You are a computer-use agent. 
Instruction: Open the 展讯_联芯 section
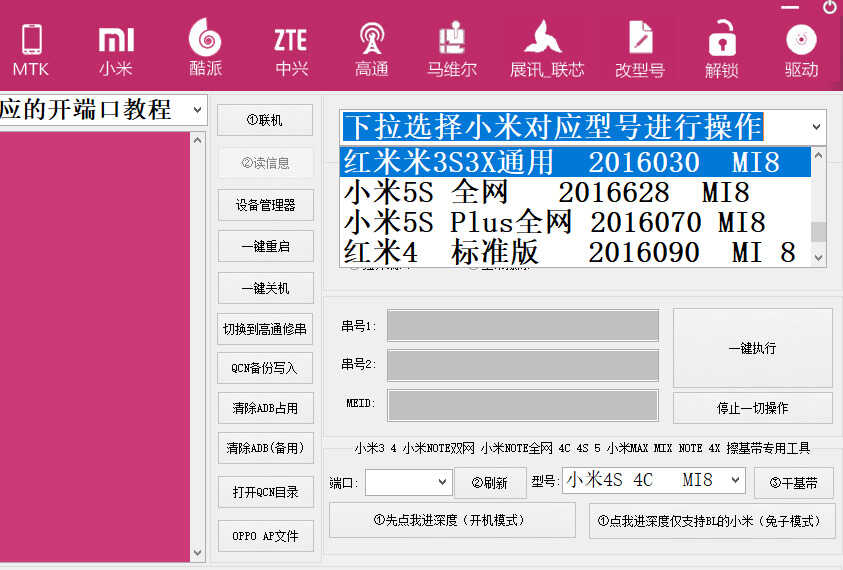point(546,49)
